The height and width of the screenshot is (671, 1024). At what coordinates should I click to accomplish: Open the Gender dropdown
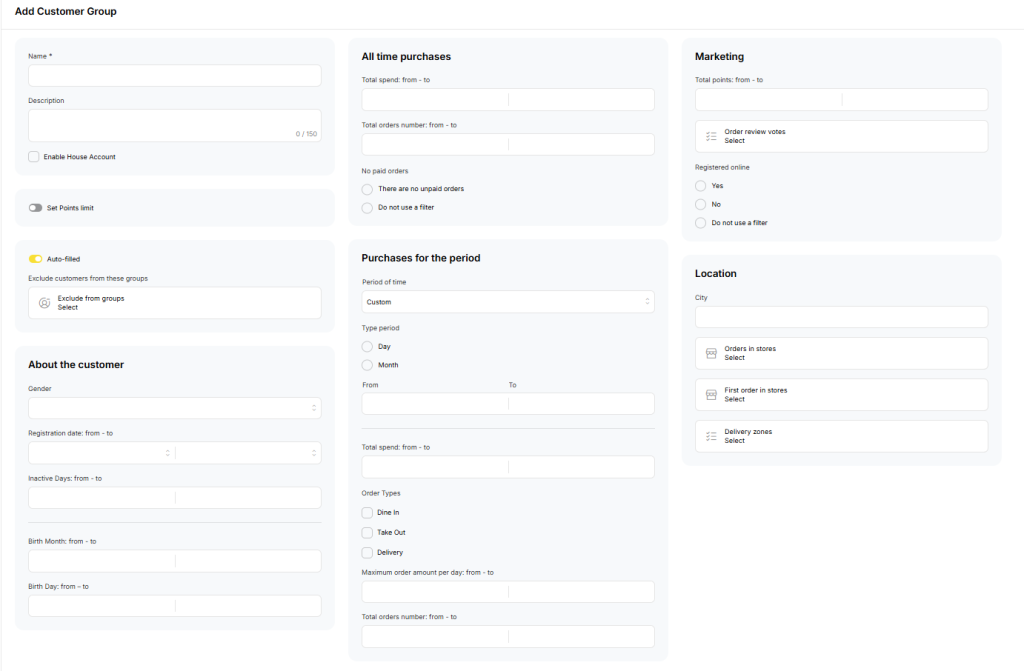174,408
